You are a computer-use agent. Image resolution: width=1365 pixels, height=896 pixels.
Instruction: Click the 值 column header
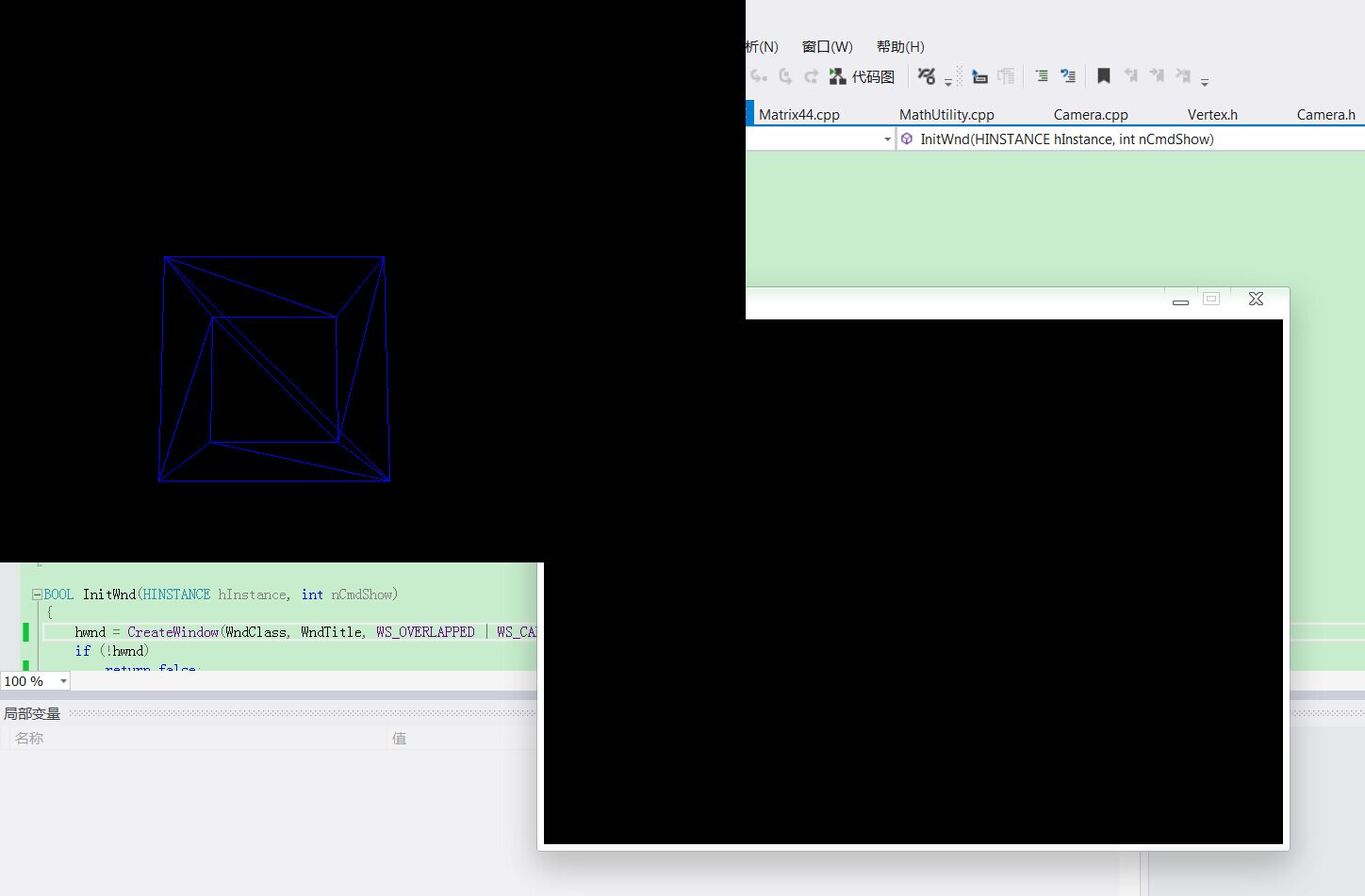tap(399, 738)
